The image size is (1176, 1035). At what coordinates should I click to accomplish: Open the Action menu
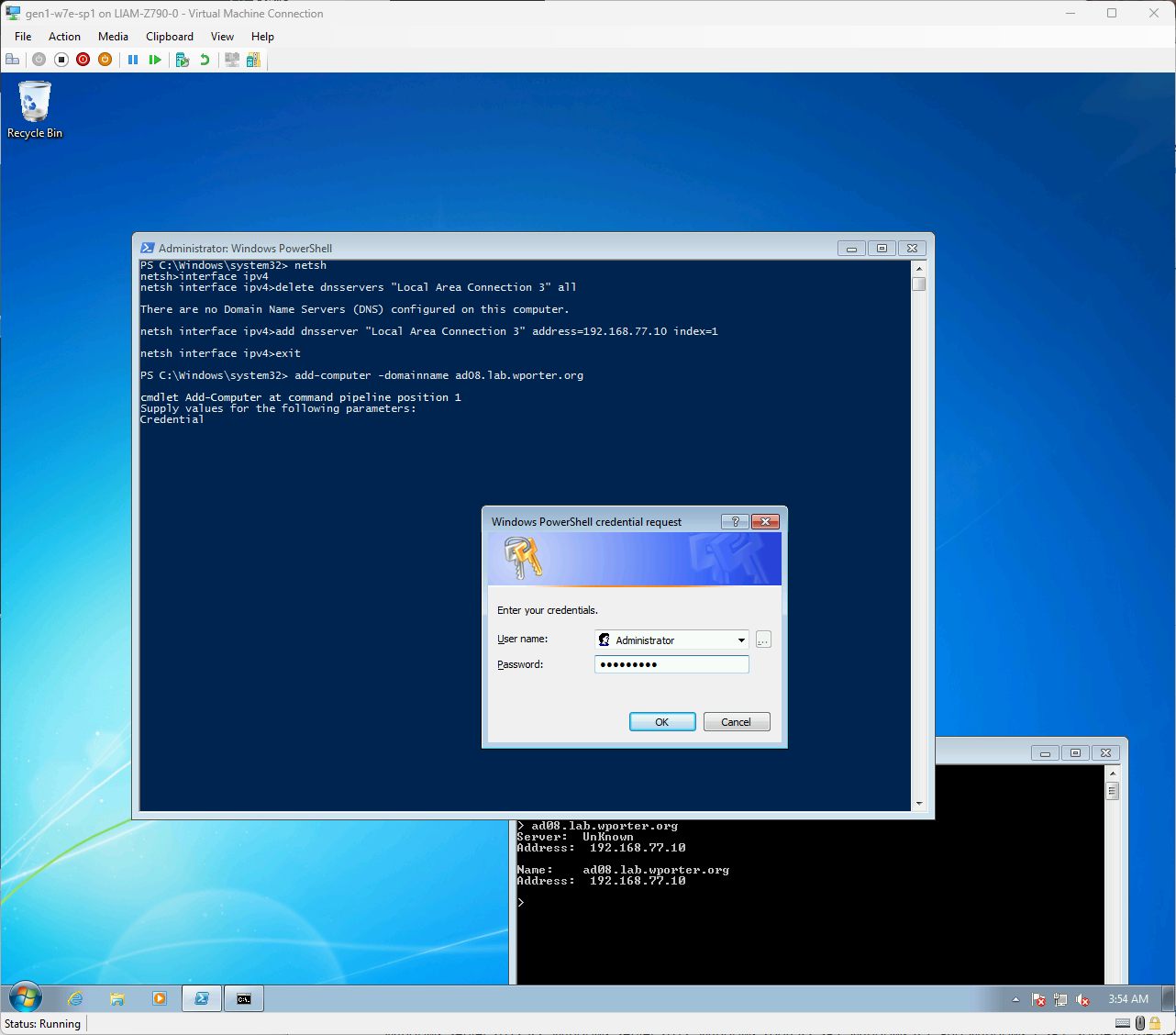tap(64, 37)
